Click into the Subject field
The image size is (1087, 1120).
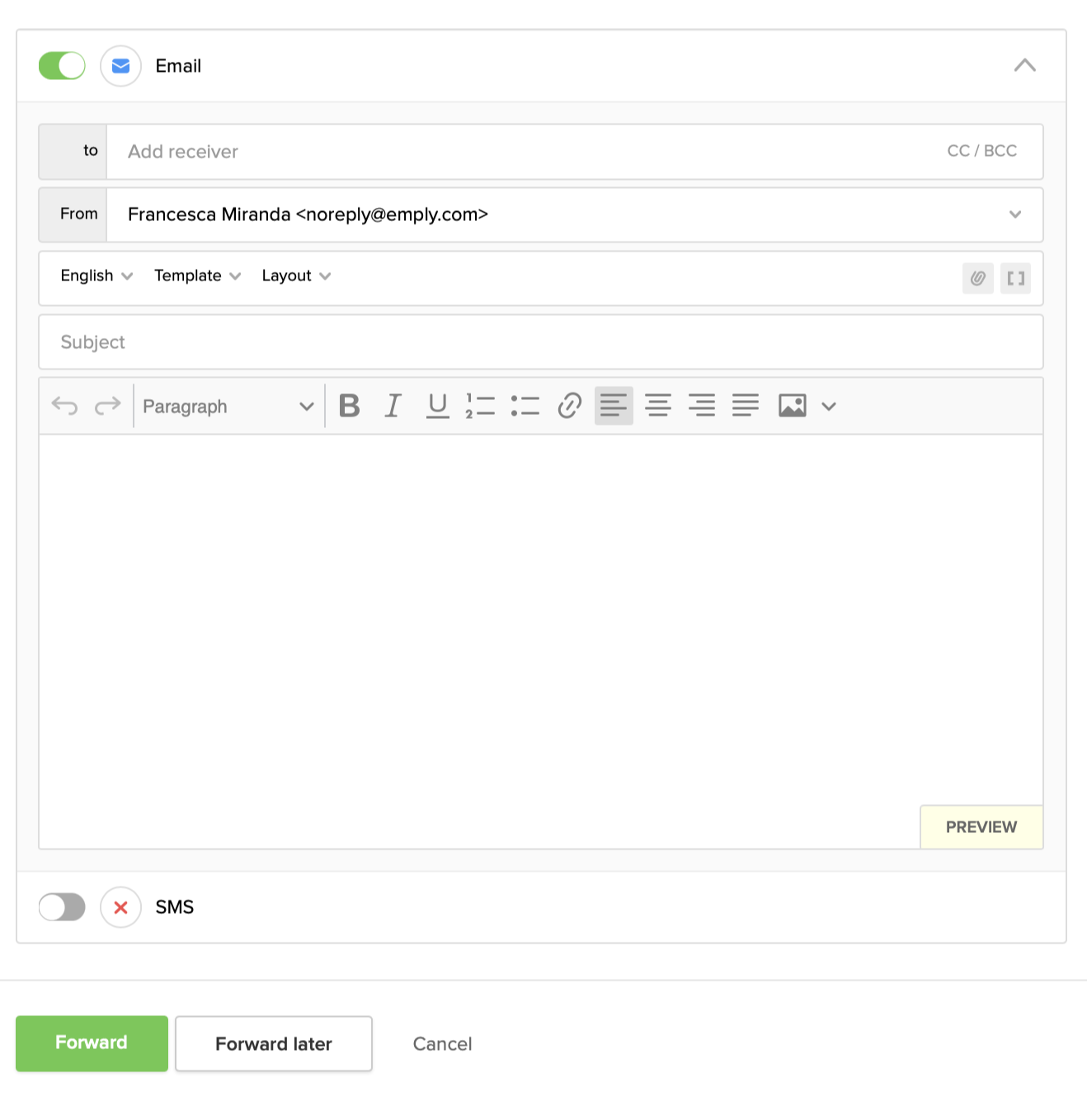click(540, 342)
